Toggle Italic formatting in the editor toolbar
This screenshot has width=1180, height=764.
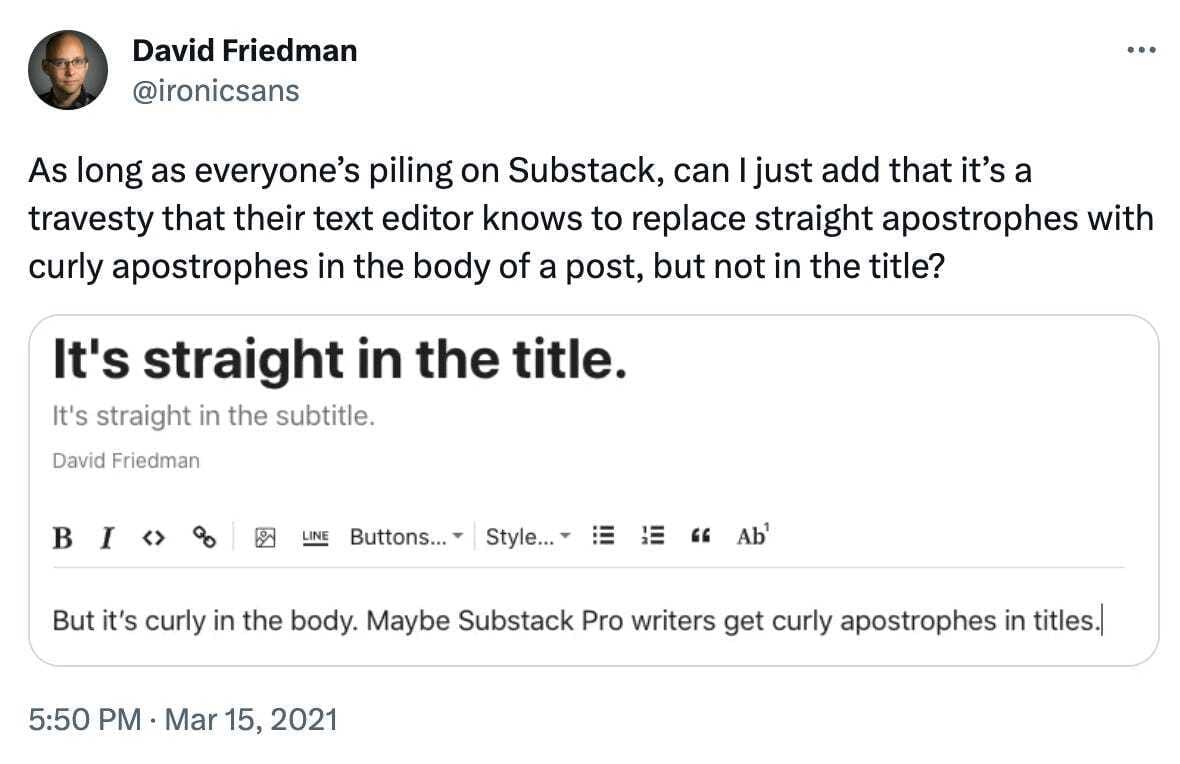click(x=108, y=537)
